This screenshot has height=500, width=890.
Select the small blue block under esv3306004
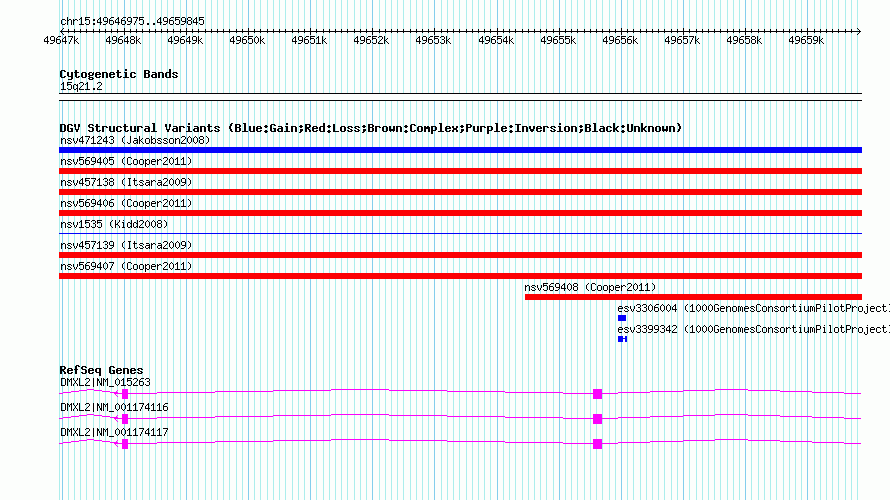622,318
